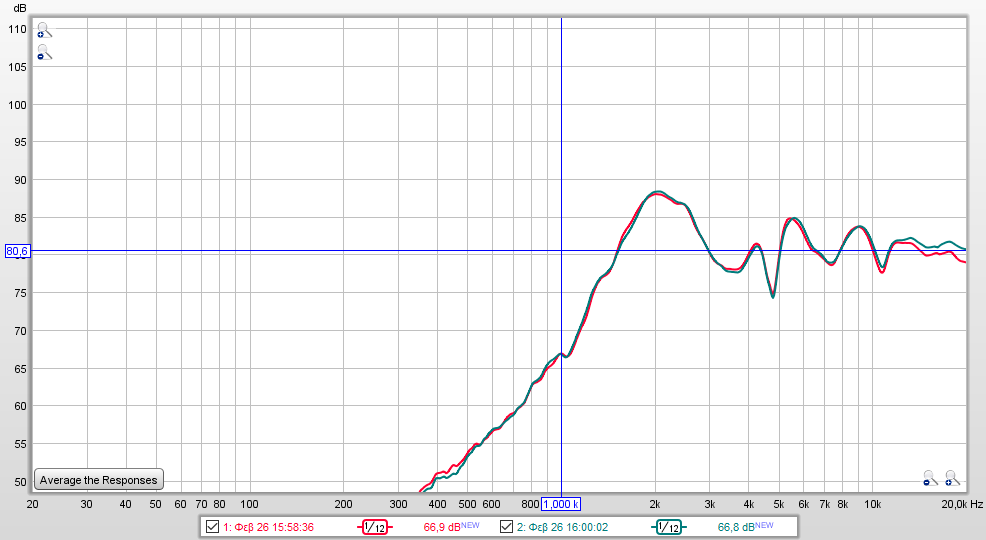986x540 pixels.
Task: Select the 80,6 dB cursor level label
Action: tap(17, 251)
